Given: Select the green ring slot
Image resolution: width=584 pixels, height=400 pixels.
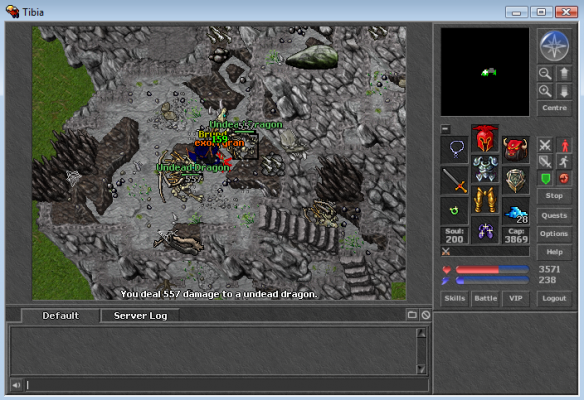Looking at the screenshot, I should pos(454,211).
